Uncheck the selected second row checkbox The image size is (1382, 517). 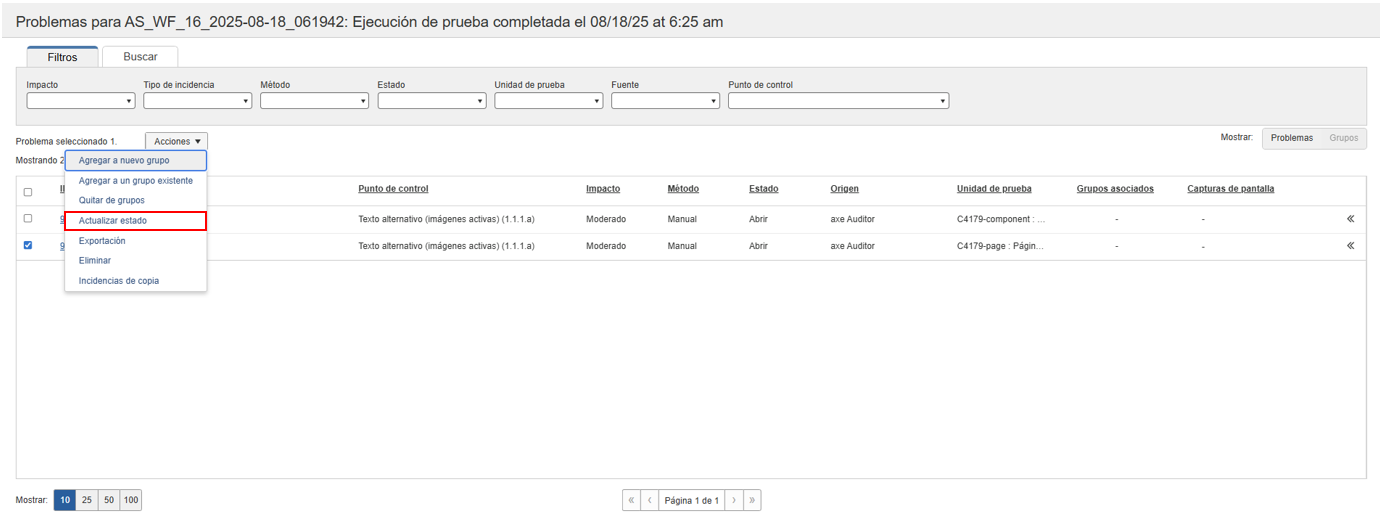pyautogui.click(x=28, y=245)
